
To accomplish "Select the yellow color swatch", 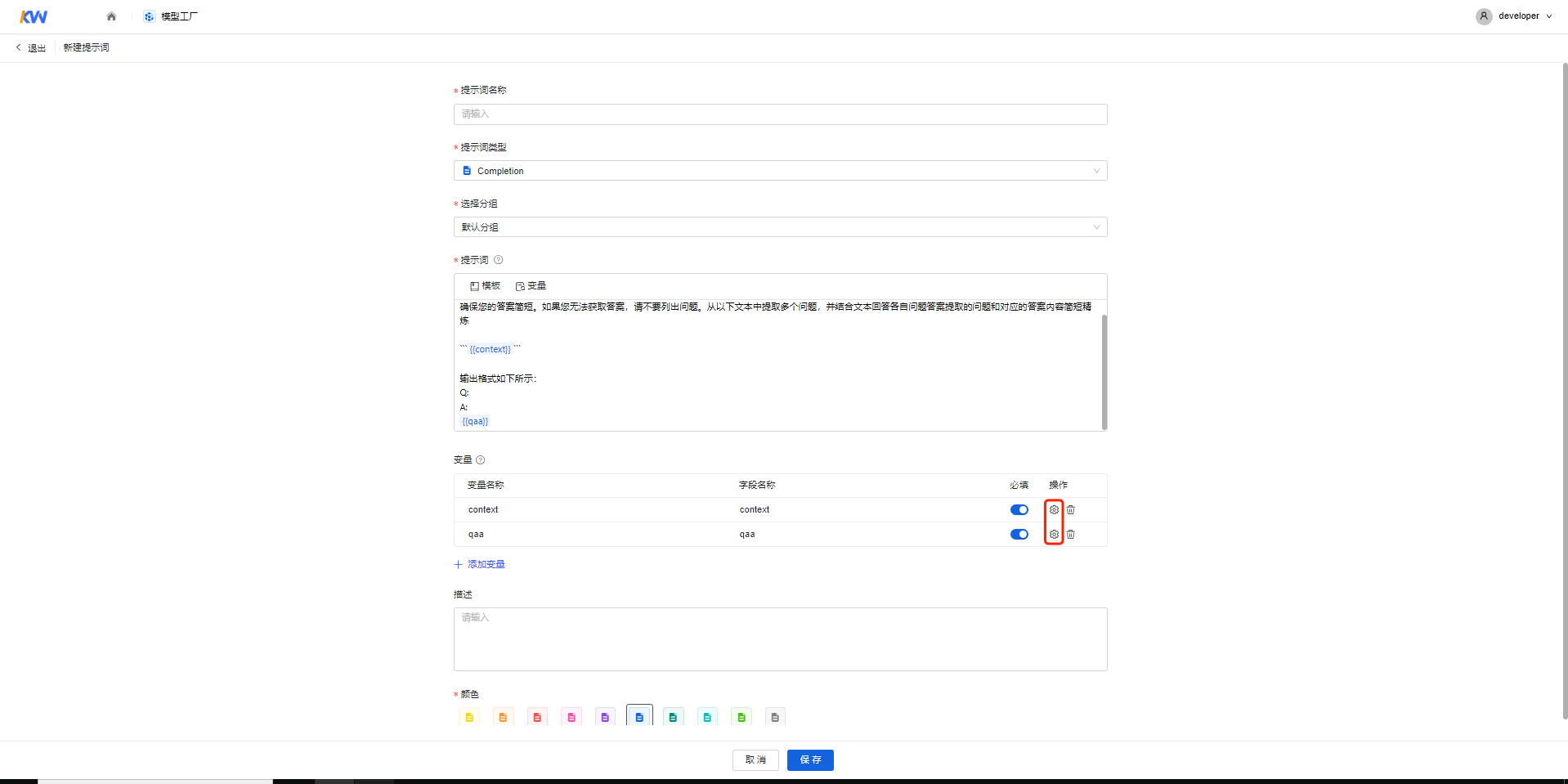I will [469, 717].
